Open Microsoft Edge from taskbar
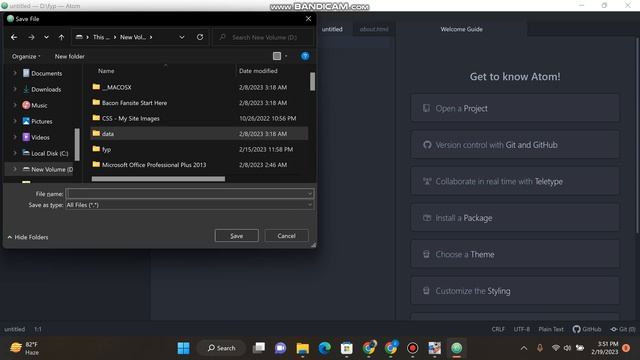Image resolution: width=640 pixels, height=360 pixels. tap(324, 348)
